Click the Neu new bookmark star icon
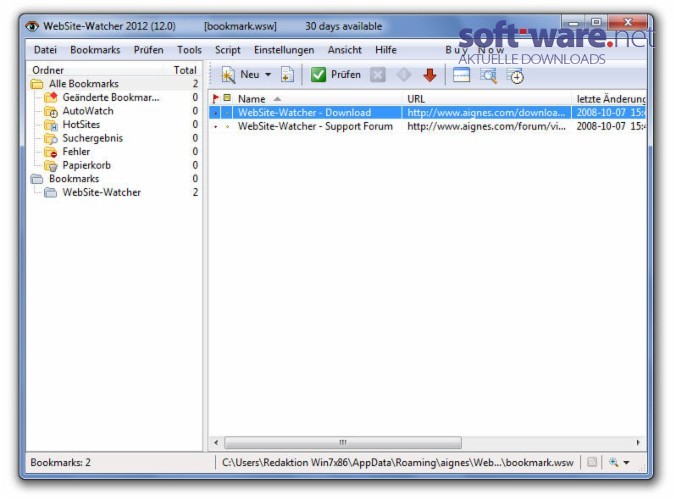676x500 pixels. coord(228,75)
